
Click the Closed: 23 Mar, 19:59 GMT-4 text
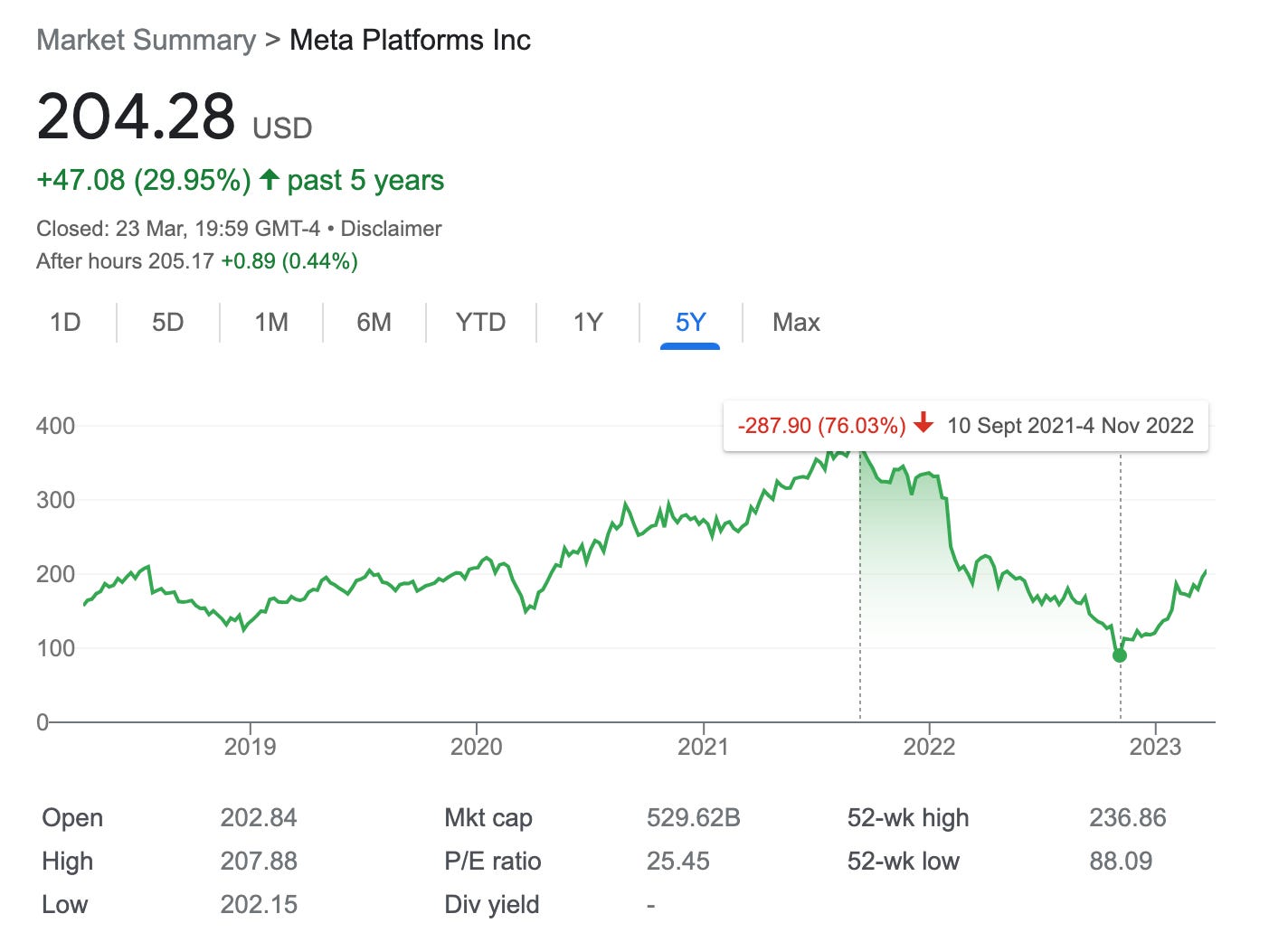click(178, 229)
